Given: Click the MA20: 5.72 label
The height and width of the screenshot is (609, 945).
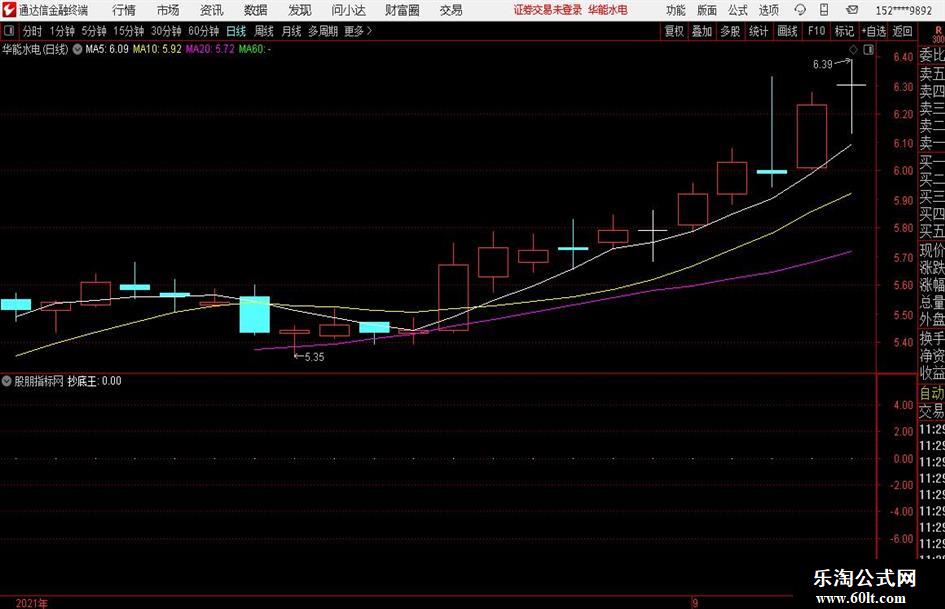Looking at the screenshot, I should point(210,49).
